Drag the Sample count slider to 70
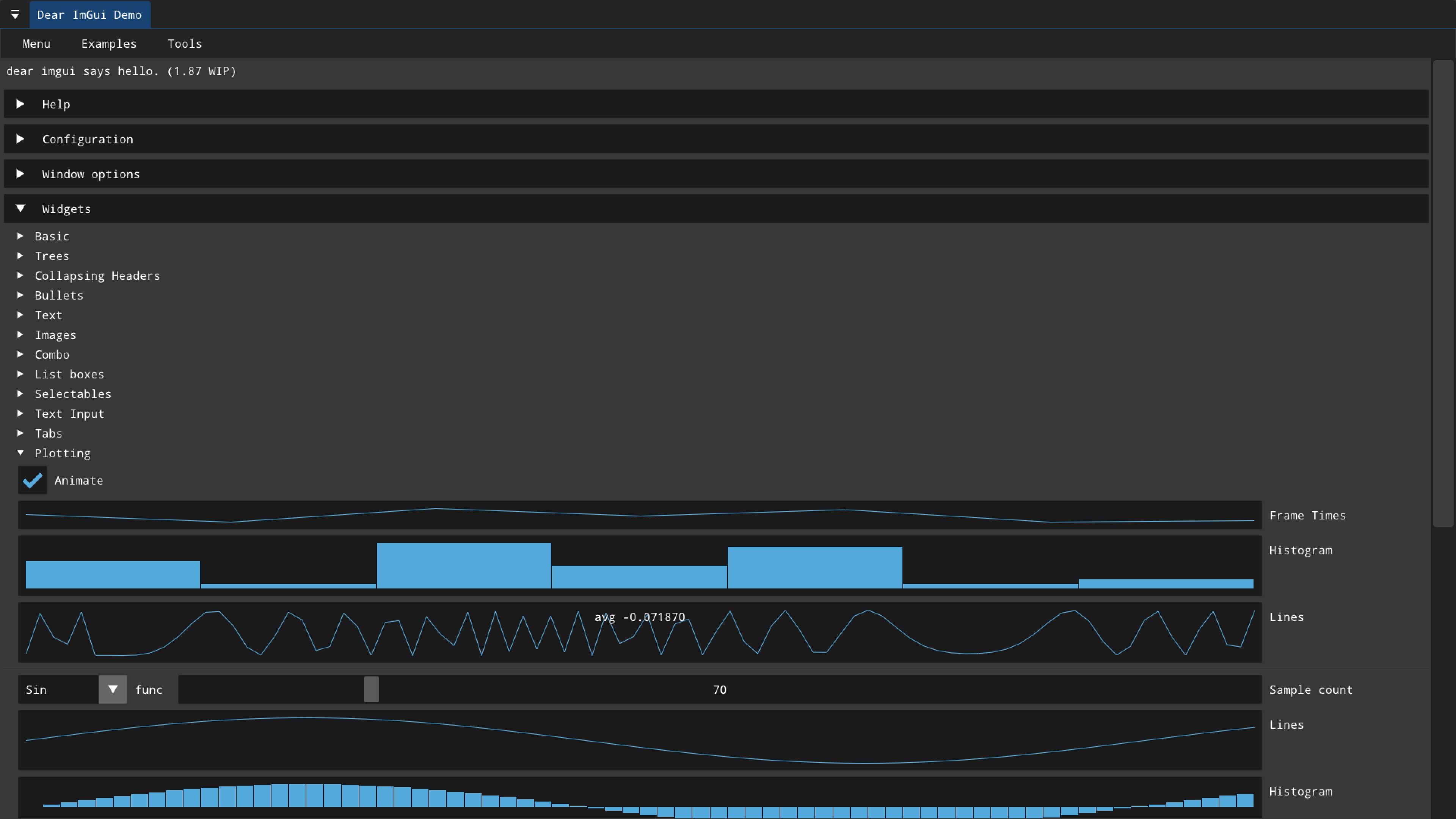The width and height of the screenshot is (1456, 819). point(370,689)
